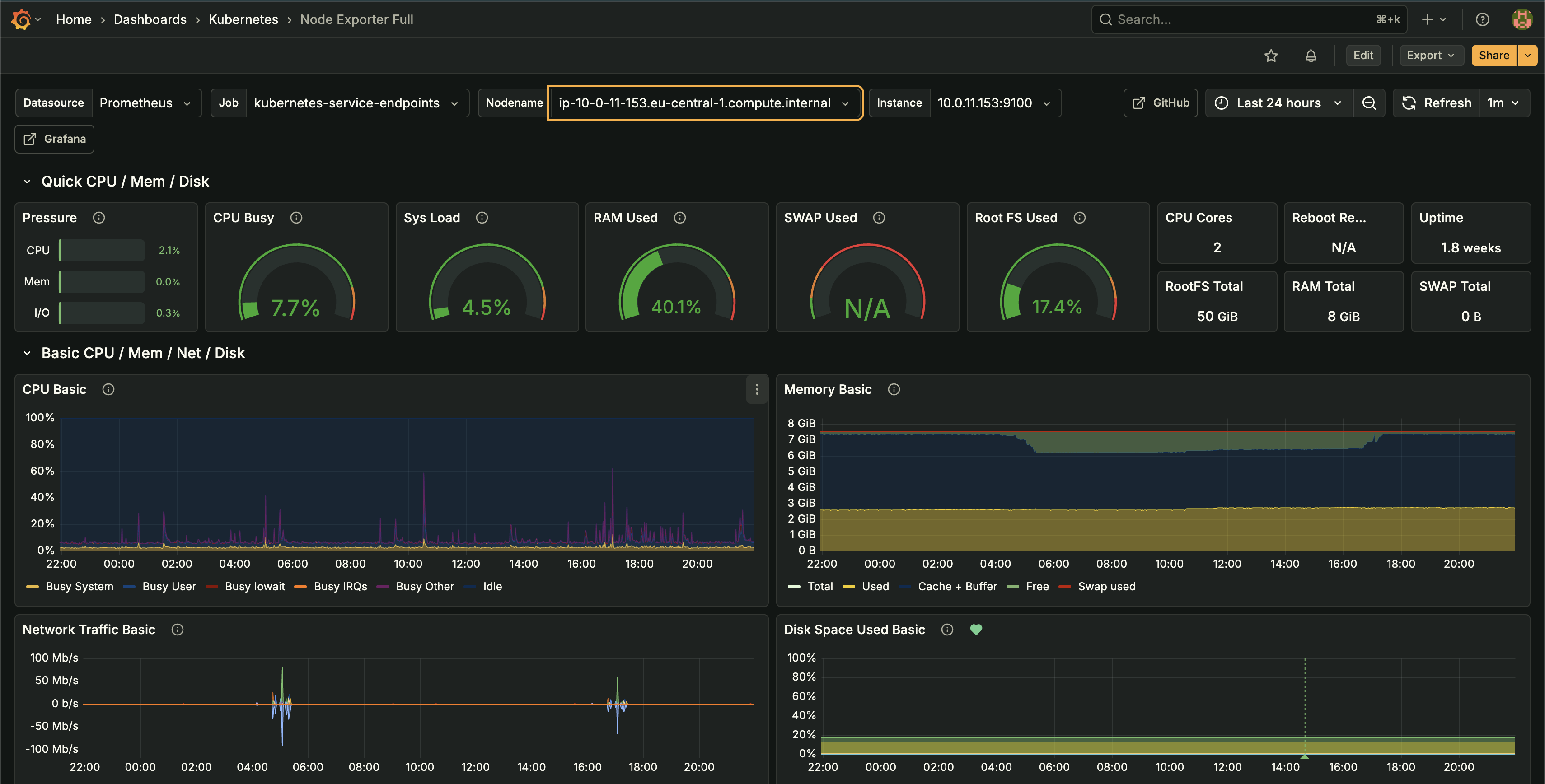Open the help question mark icon
1545x784 pixels.
point(1482,19)
